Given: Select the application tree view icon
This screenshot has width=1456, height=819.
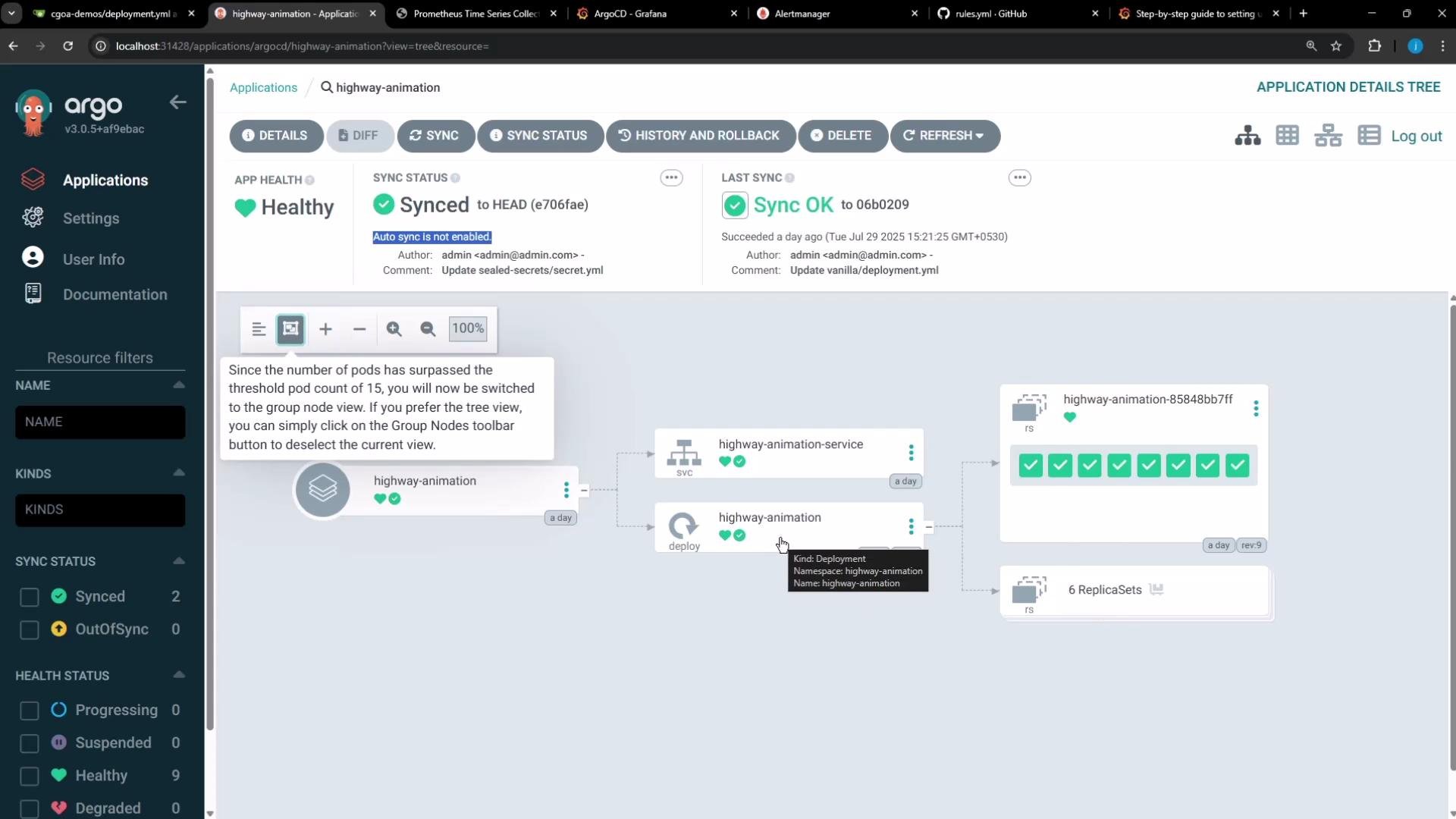Looking at the screenshot, I should click(x=1247, y=136).
